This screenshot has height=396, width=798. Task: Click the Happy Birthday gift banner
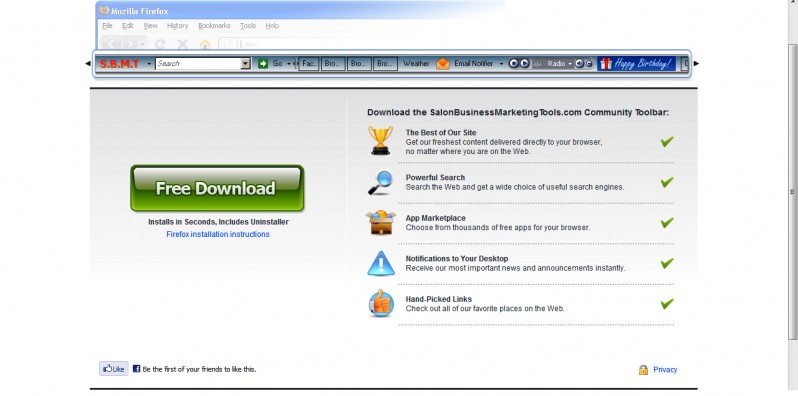pyautogui.click(x=636, y=64)
